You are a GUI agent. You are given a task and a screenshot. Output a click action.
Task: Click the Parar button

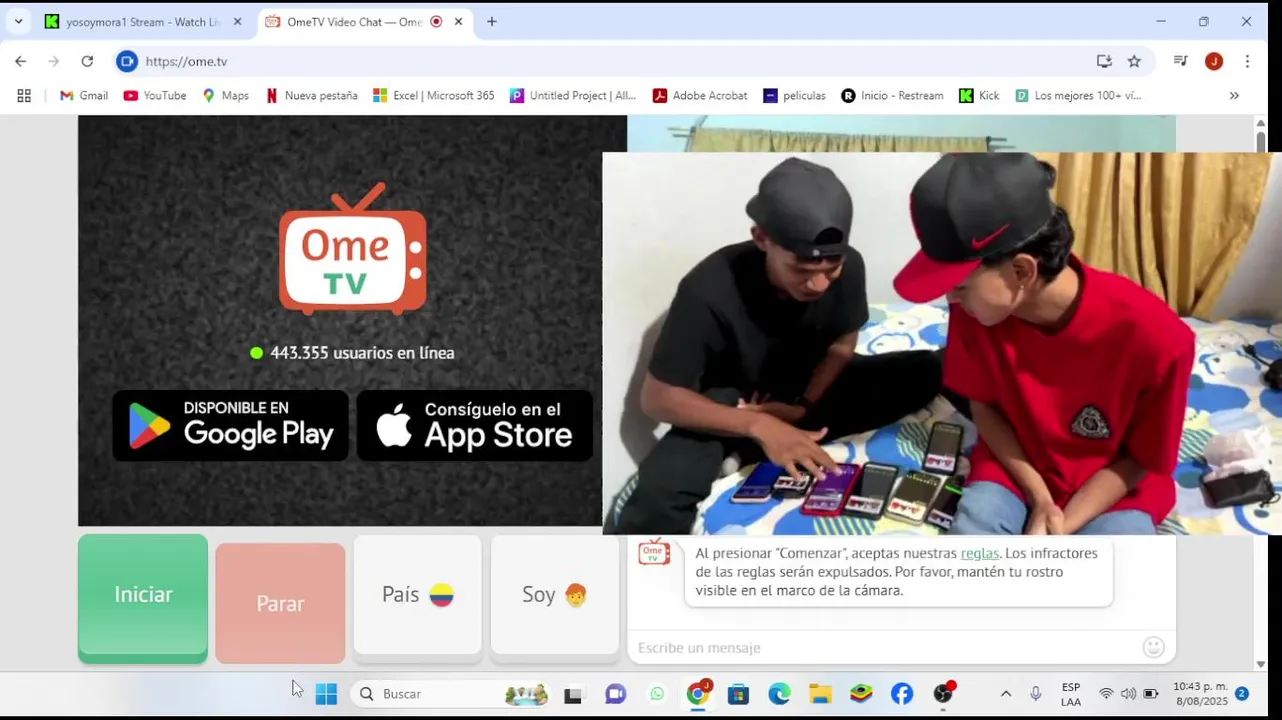tap(280, 603)
